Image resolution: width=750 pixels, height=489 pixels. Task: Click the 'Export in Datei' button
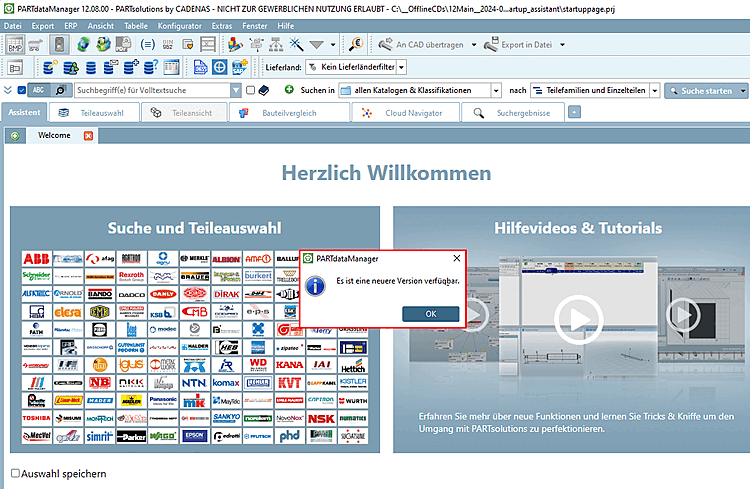click(518, 44)
